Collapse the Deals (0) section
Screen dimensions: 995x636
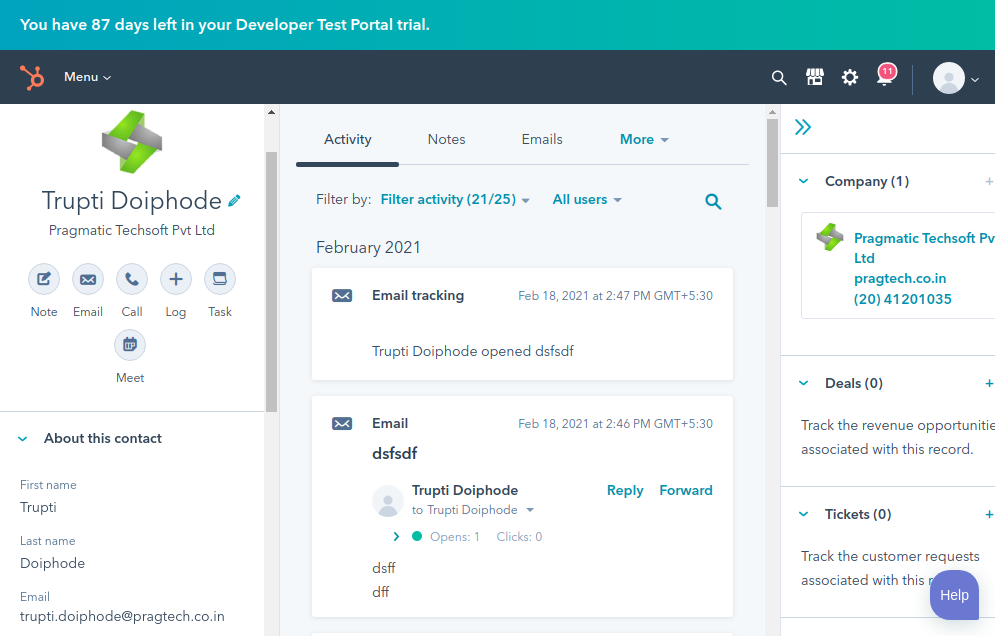[x=803, y=383]
